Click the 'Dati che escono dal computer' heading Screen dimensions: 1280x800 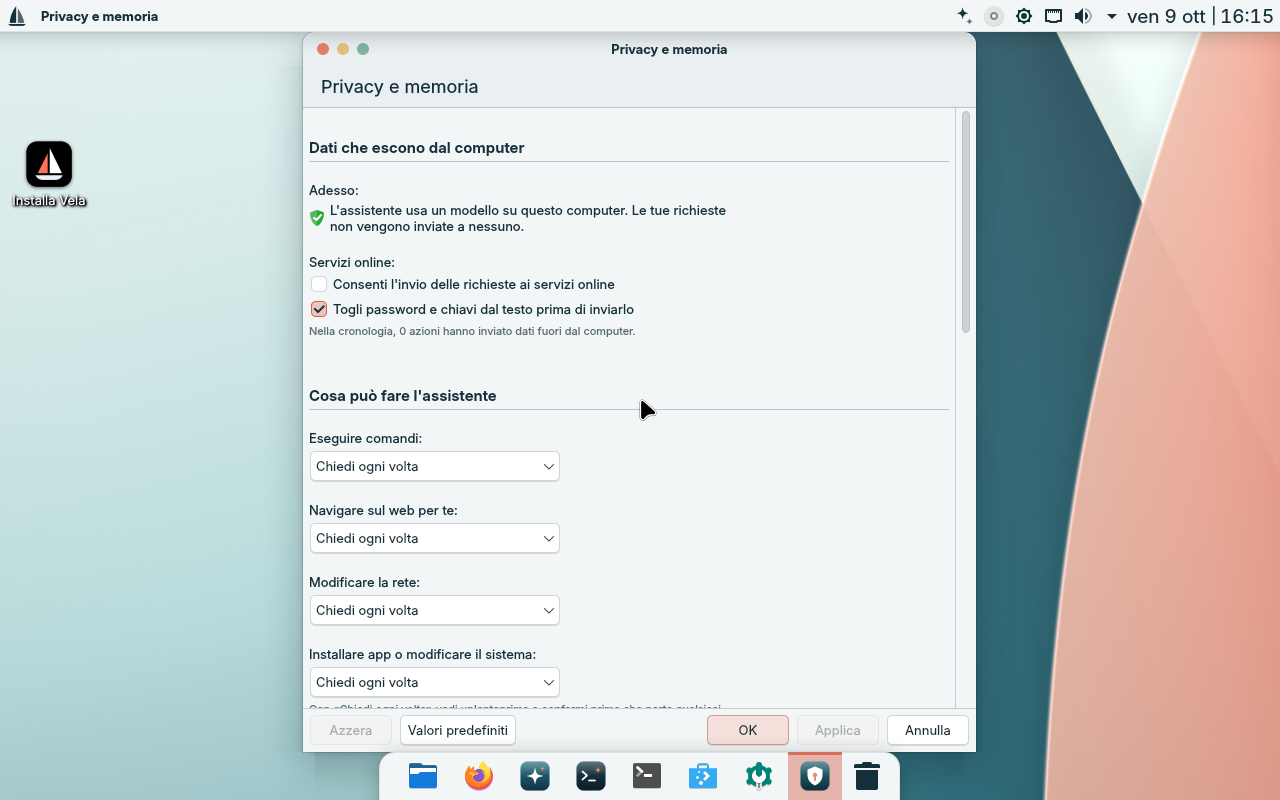417,148
